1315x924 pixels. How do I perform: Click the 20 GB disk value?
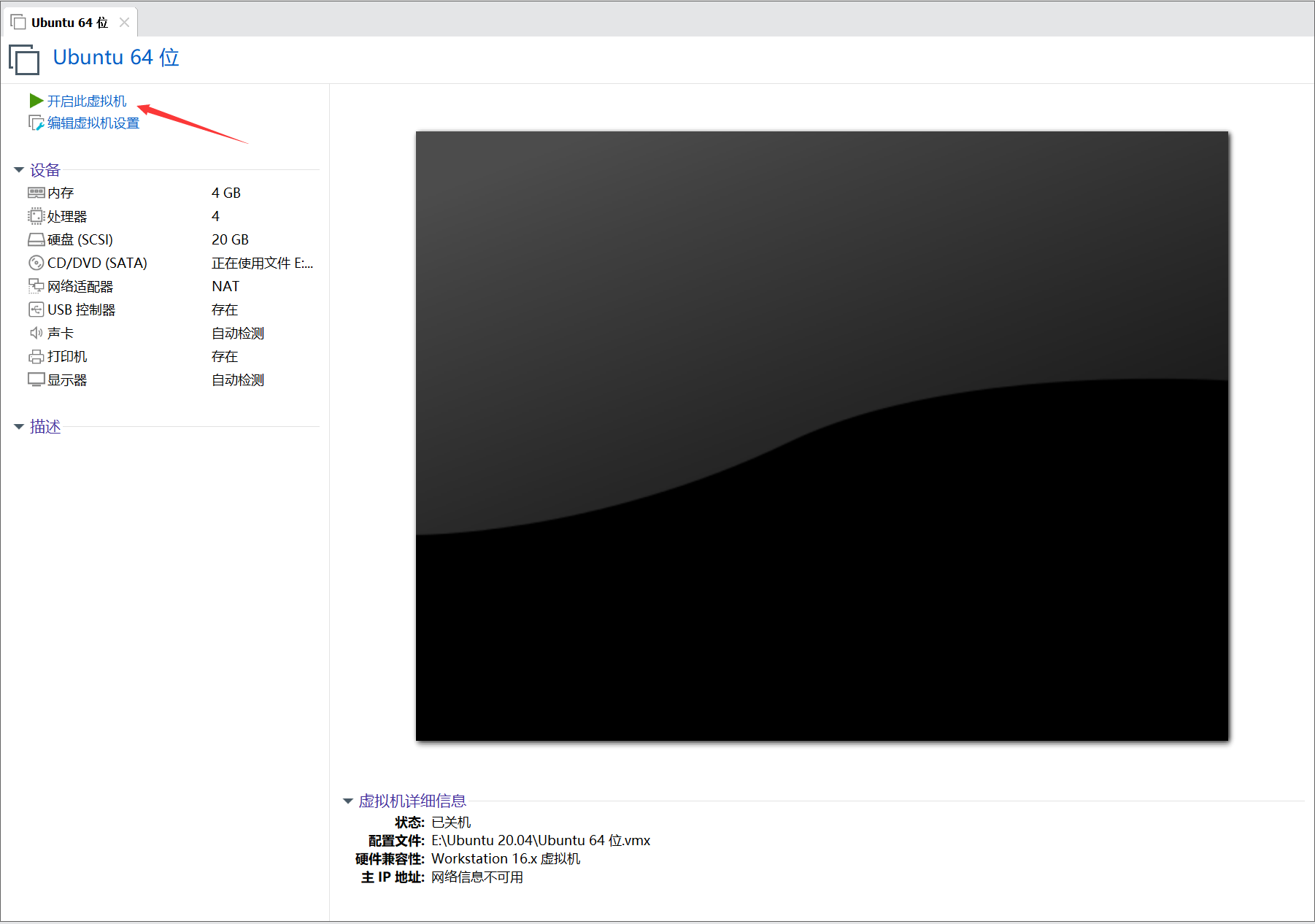click(230, 239)
